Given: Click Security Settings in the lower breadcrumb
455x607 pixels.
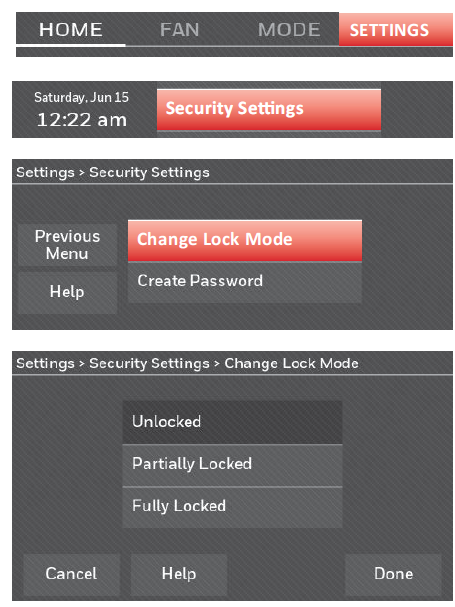Looking at the screenshot, I should tap(149, 364).
